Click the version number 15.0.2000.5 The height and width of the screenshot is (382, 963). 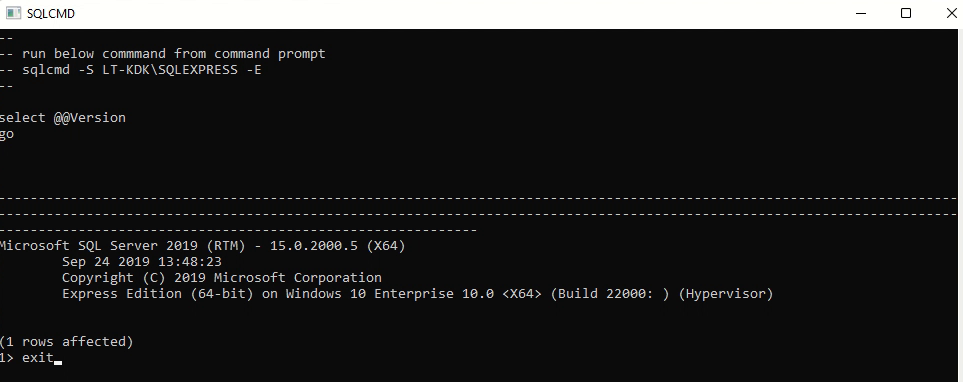(x=314, y=246)
